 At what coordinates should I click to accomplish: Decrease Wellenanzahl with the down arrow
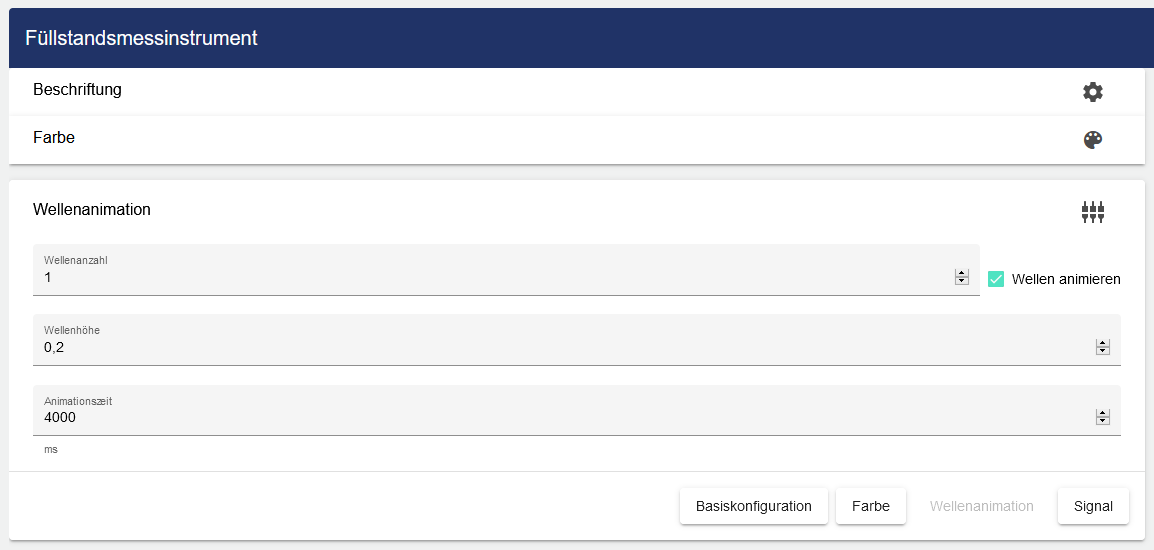pyautogui.click(x=962, y=282)
